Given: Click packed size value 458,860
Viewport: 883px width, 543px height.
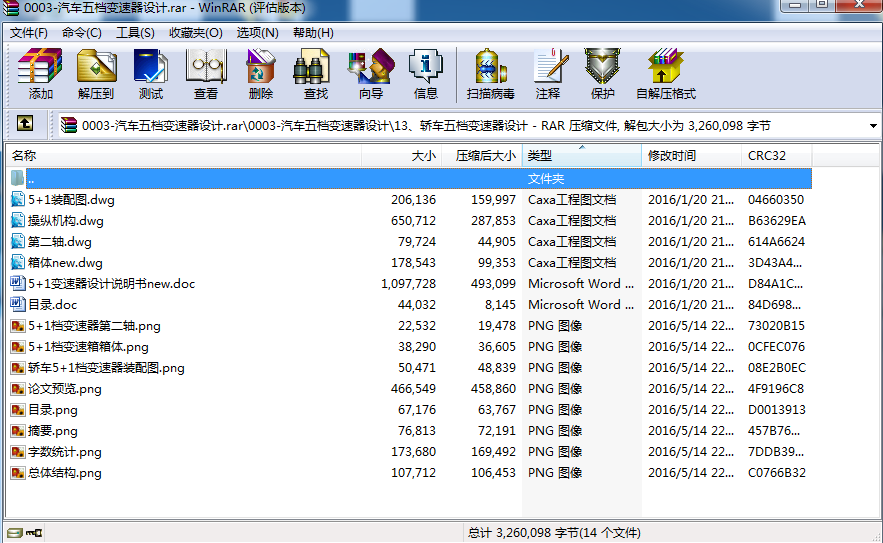Looking at the screenshot, I should (x=493, y=389).
